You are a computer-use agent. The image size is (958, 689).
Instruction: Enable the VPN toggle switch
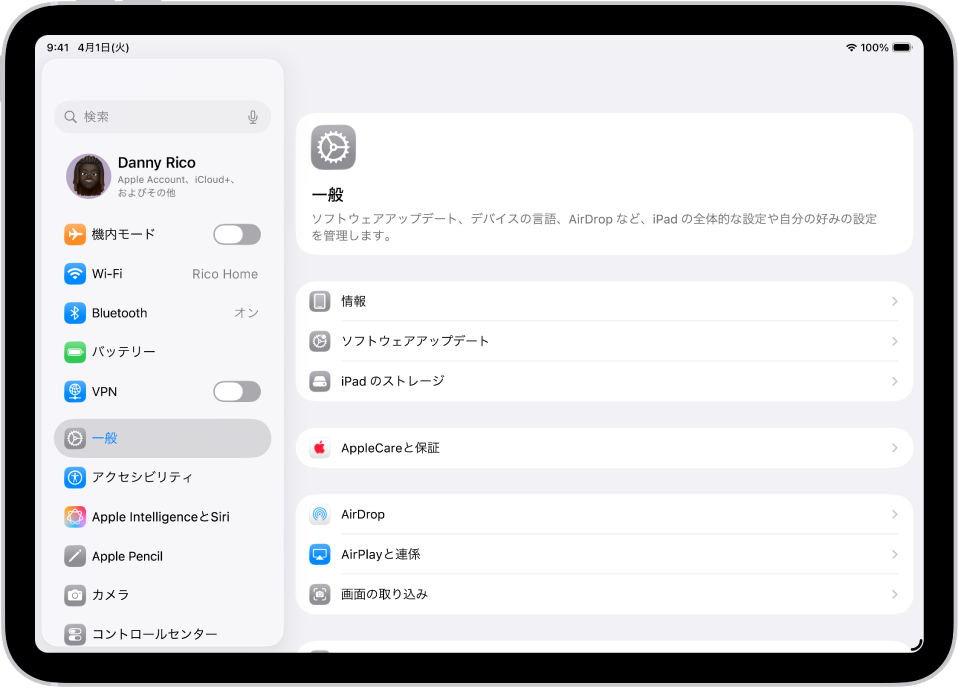pyautogui.click(x=236, y=391)
